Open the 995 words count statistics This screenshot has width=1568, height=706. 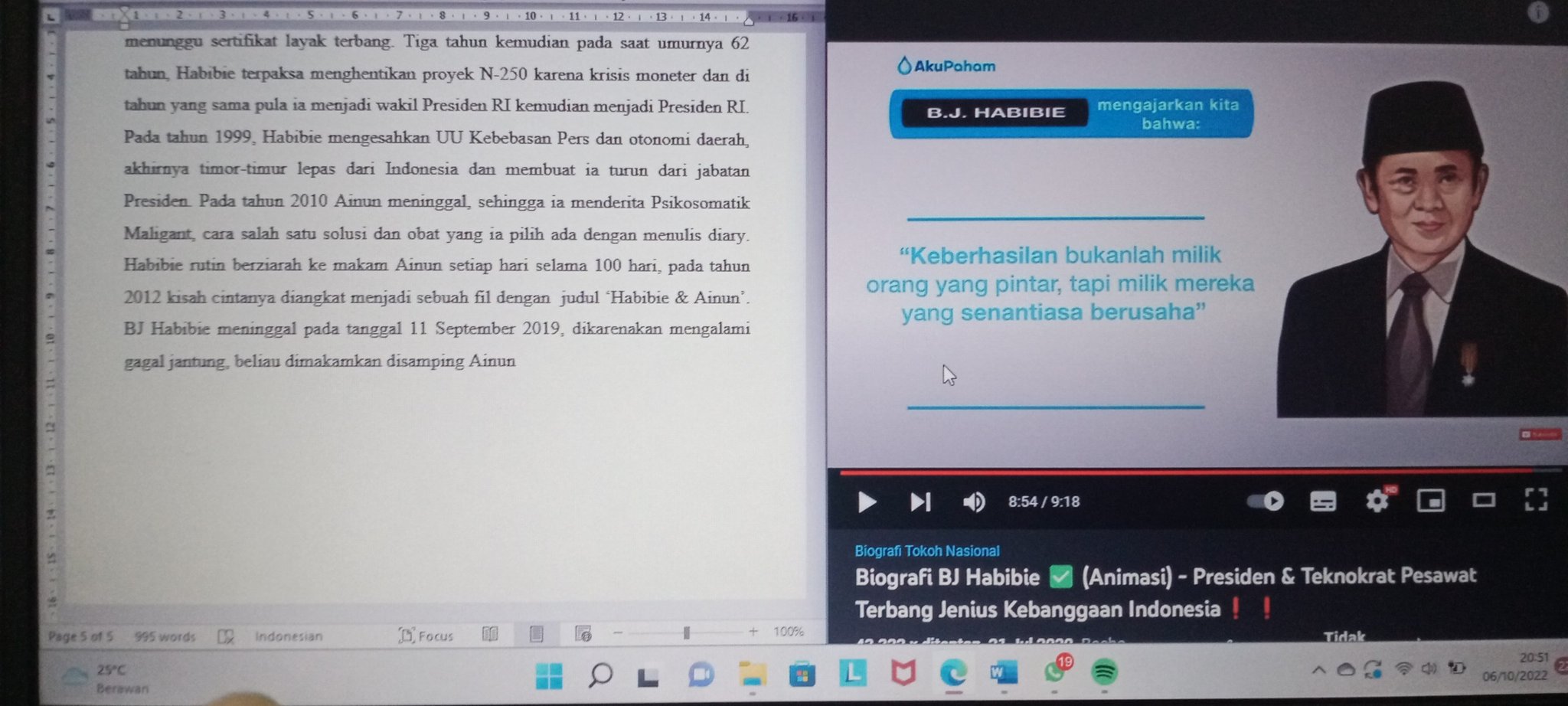(165, 636)
